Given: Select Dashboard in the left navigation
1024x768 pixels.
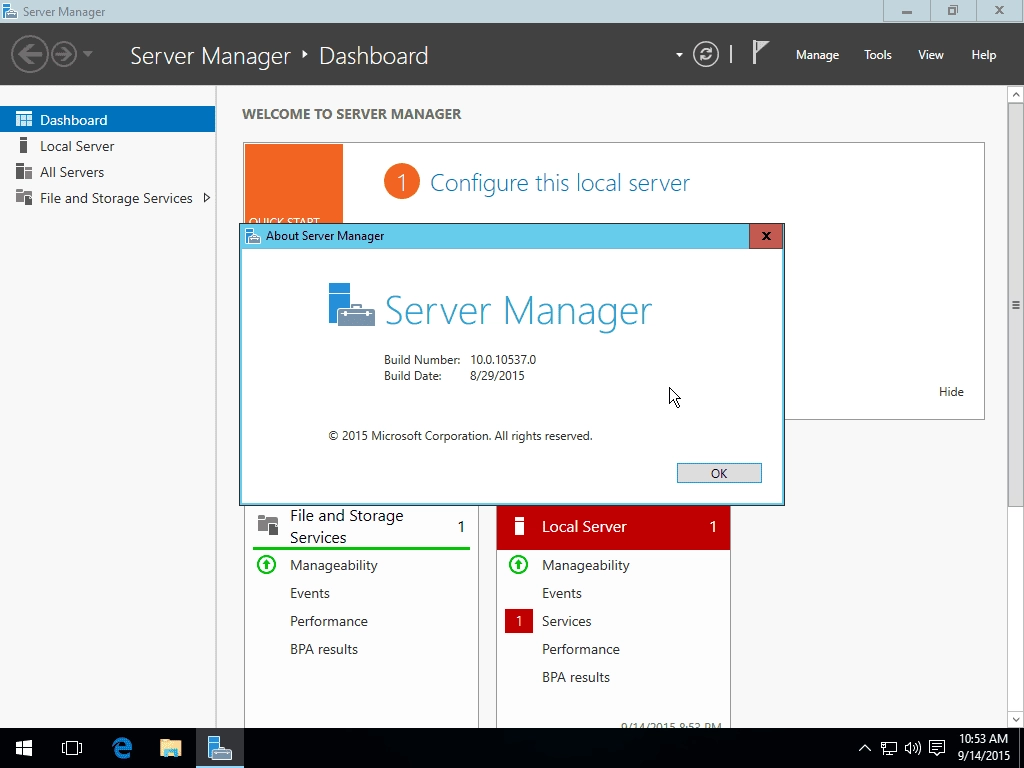Looking at the screenshot, I should click(x=108, y=120).
